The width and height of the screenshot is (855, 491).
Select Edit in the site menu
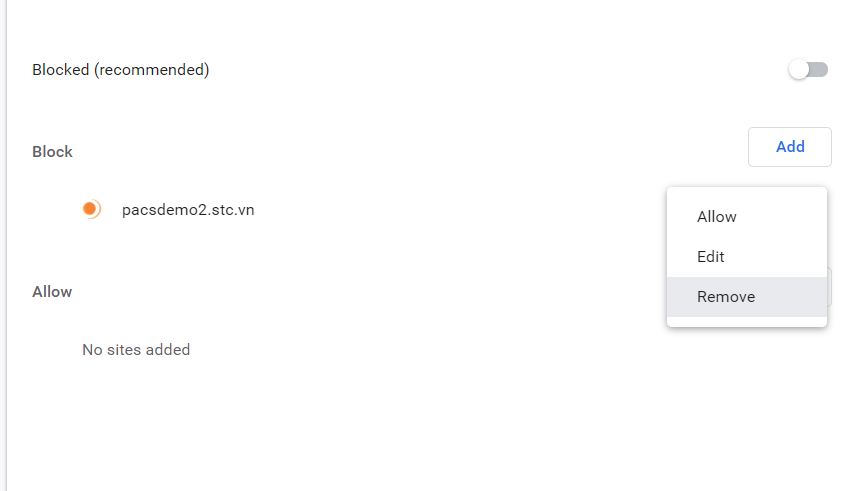(711, 257)
